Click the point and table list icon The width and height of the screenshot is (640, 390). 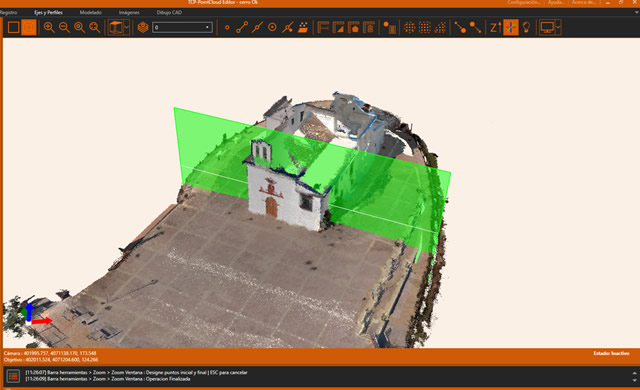(389, 27)
